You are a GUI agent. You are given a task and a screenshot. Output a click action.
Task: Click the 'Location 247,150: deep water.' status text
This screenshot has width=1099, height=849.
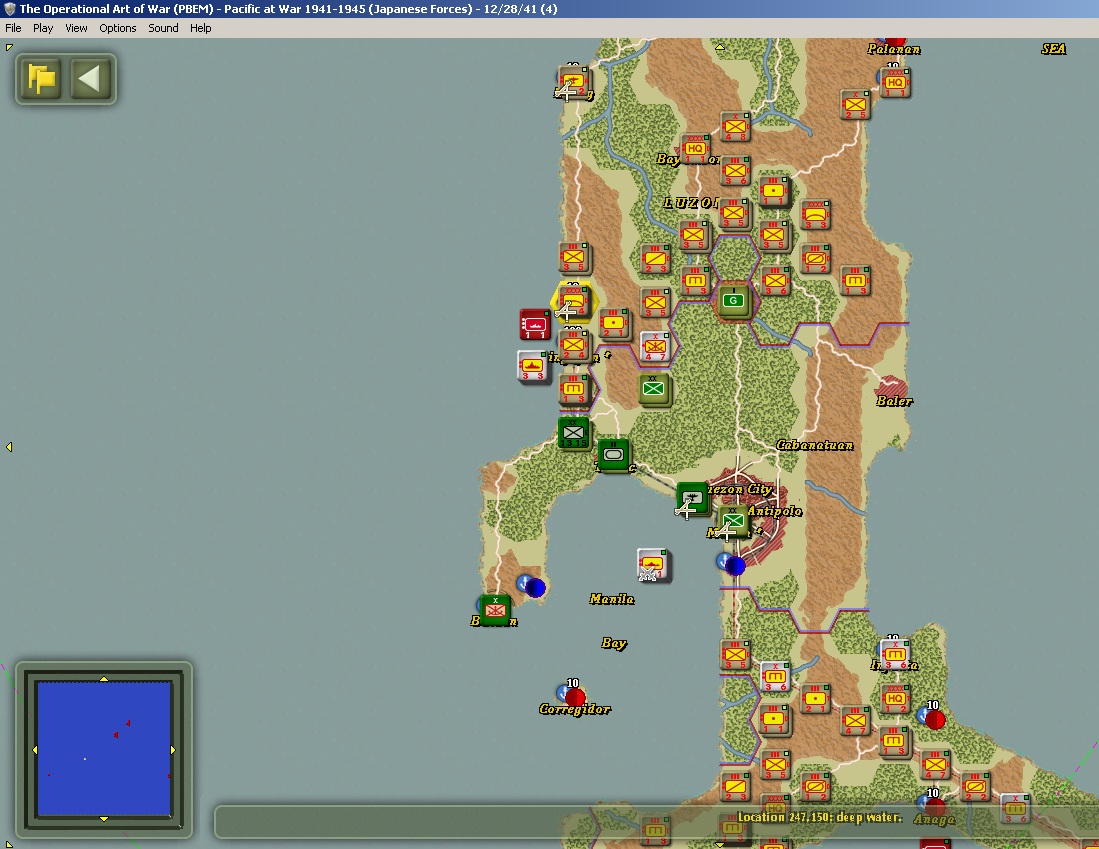(x=819, y=817)
